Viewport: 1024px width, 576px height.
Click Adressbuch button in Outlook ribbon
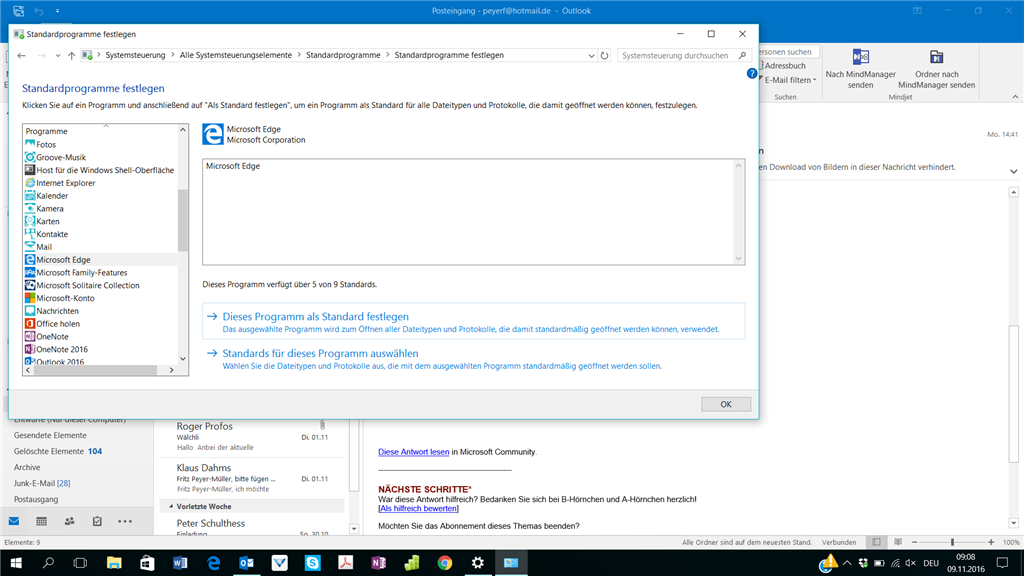(x=782, y=66)
